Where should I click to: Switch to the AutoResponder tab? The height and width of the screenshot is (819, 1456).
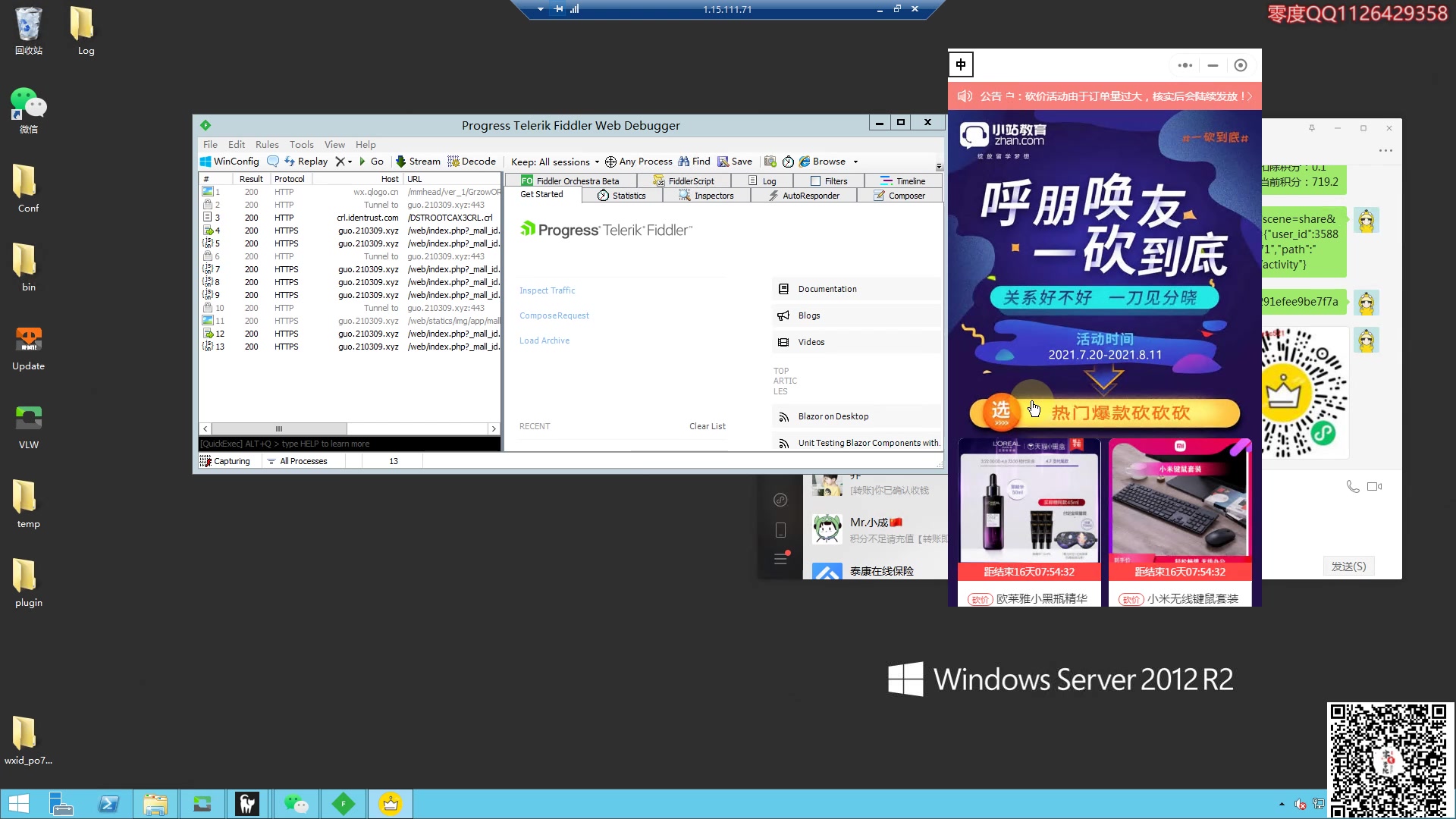coord(804,196)
